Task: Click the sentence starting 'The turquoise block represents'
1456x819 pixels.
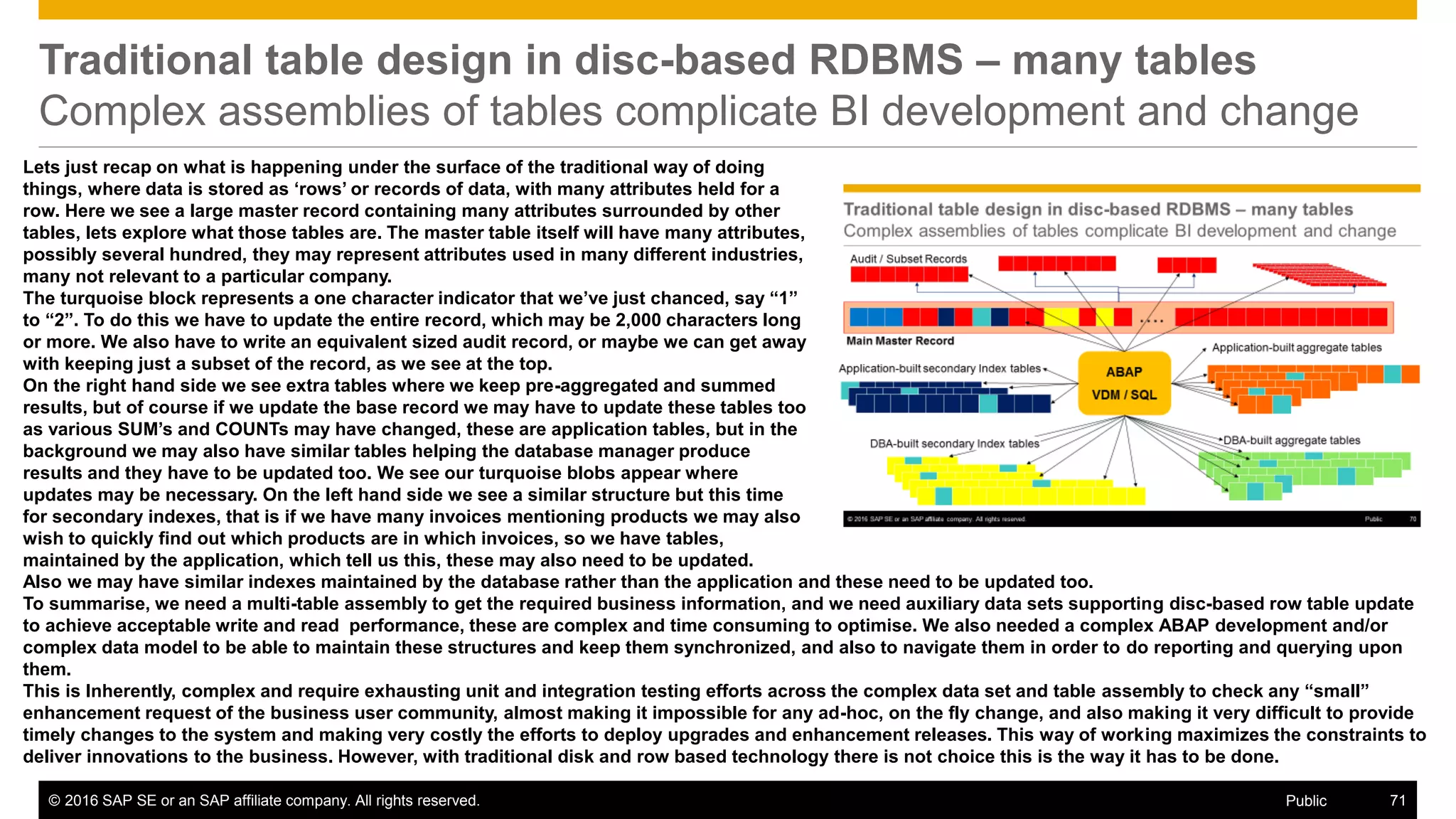Action: (x=414, y=331)
